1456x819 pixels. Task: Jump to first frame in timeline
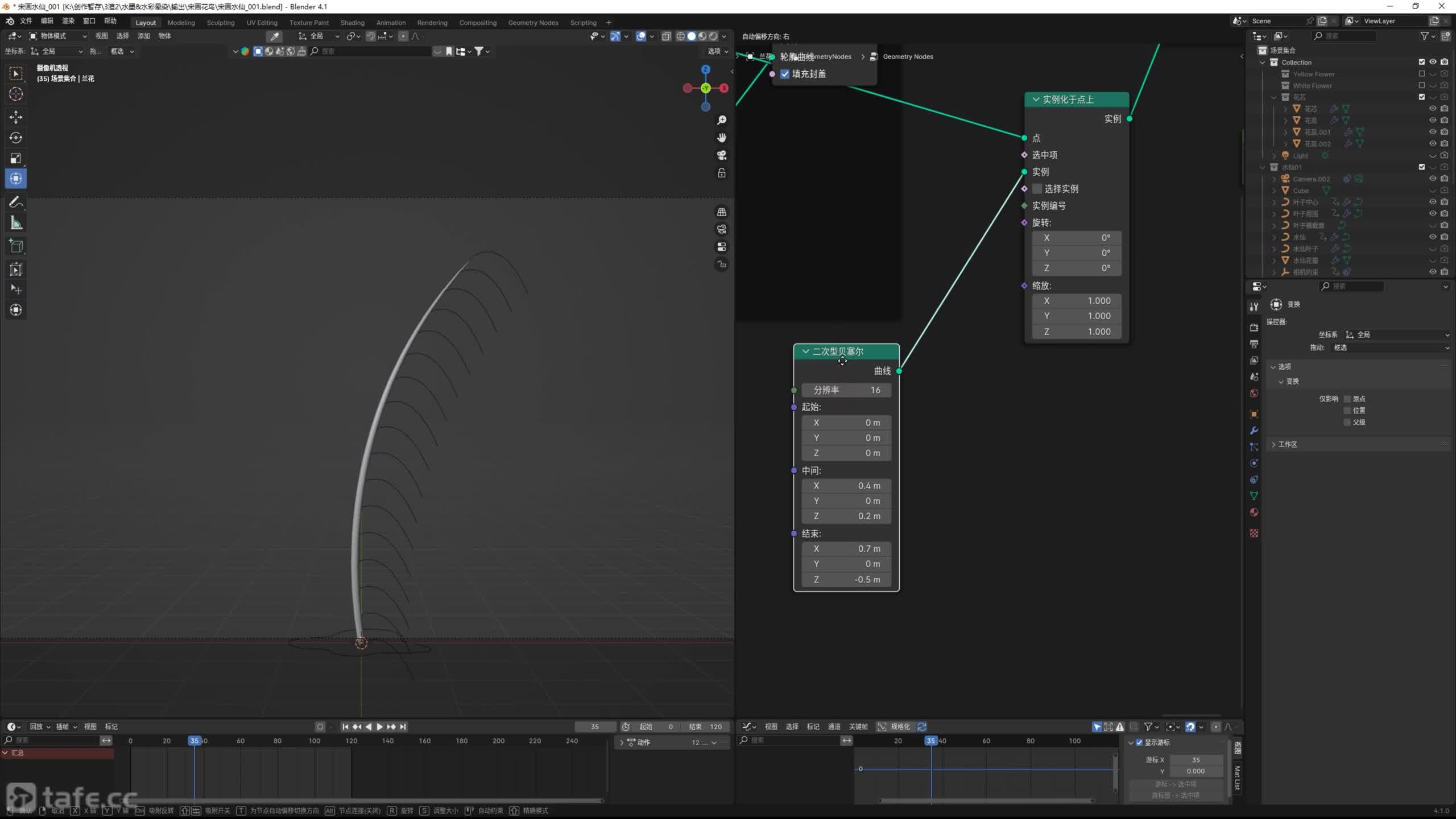point(345,726)
